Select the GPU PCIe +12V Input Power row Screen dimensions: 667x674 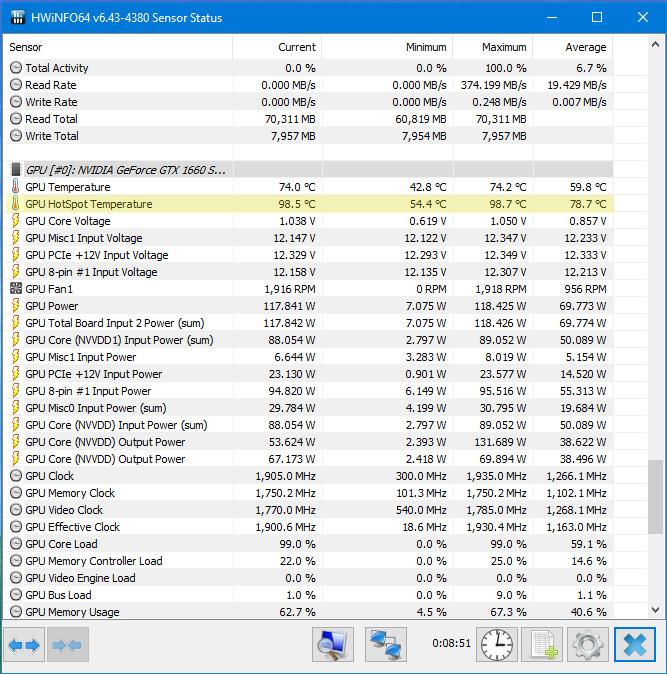pos(308,374)
